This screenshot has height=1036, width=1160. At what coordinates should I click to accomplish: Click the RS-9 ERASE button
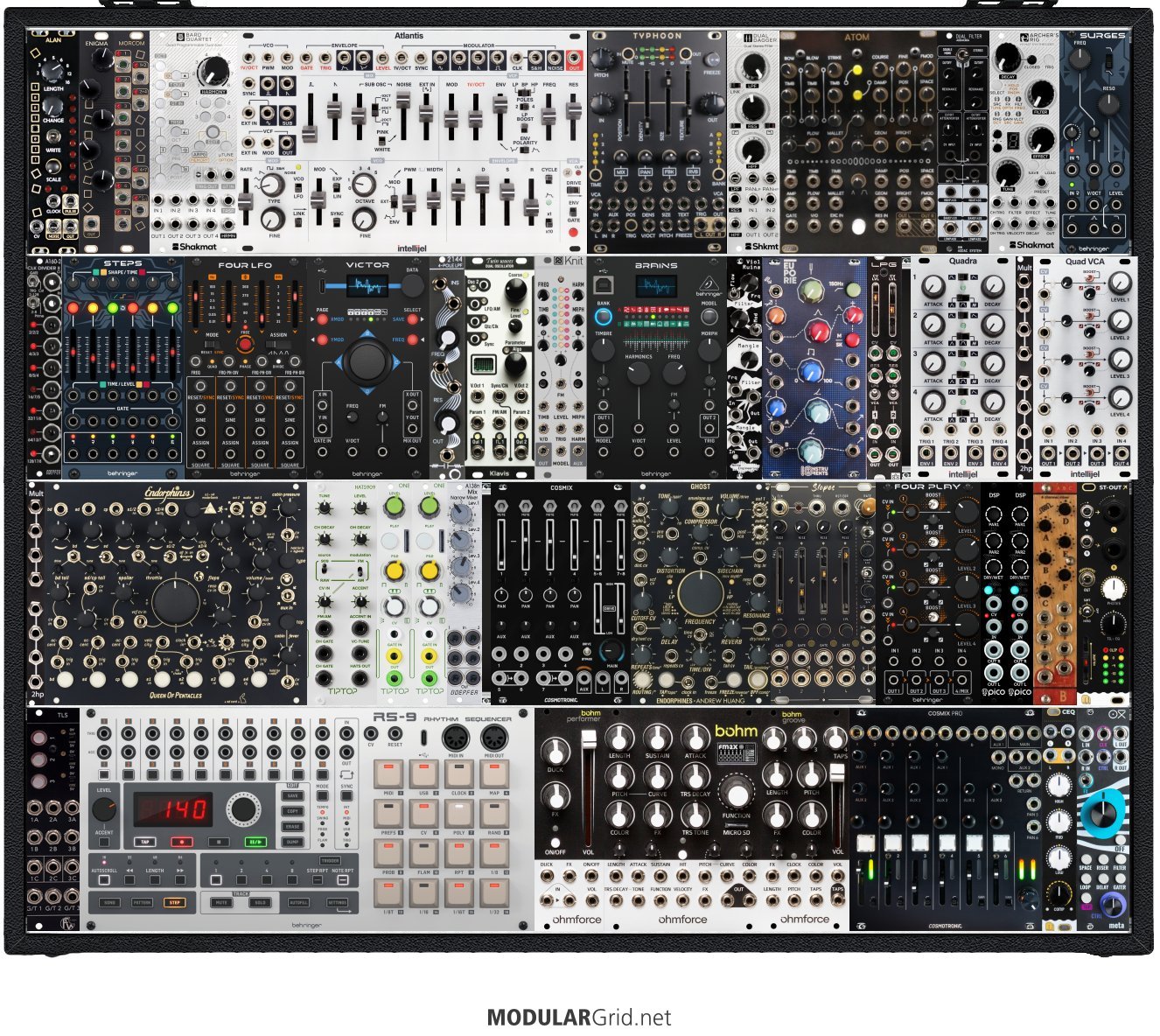(294, 827)
